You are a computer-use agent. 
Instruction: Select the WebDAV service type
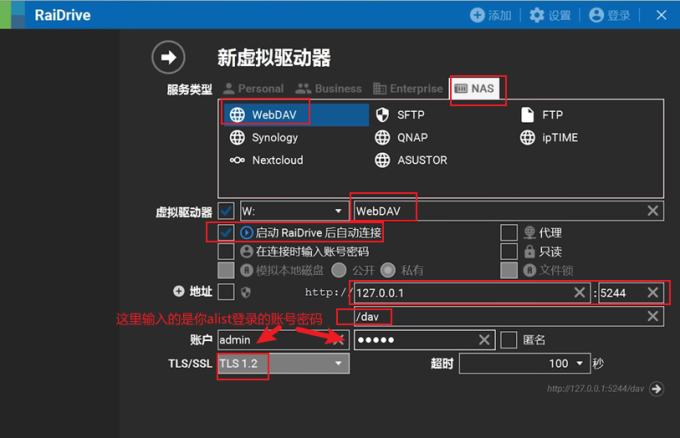point(295,114)
